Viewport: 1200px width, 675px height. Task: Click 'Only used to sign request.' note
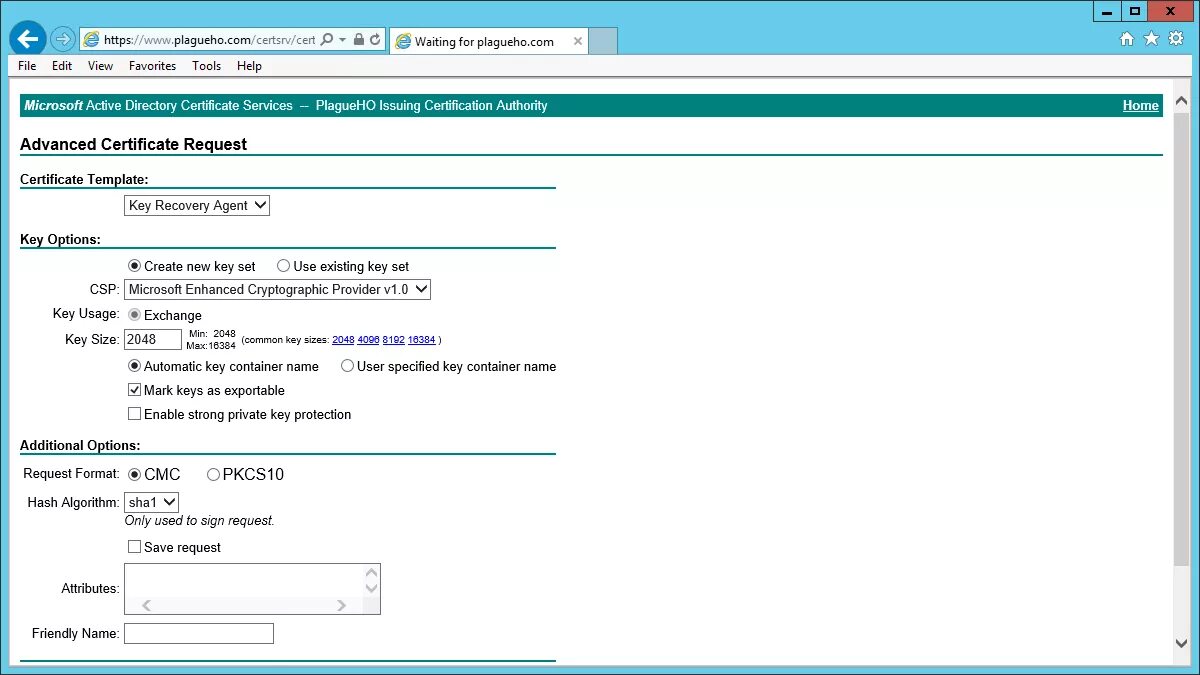point(199,521)
